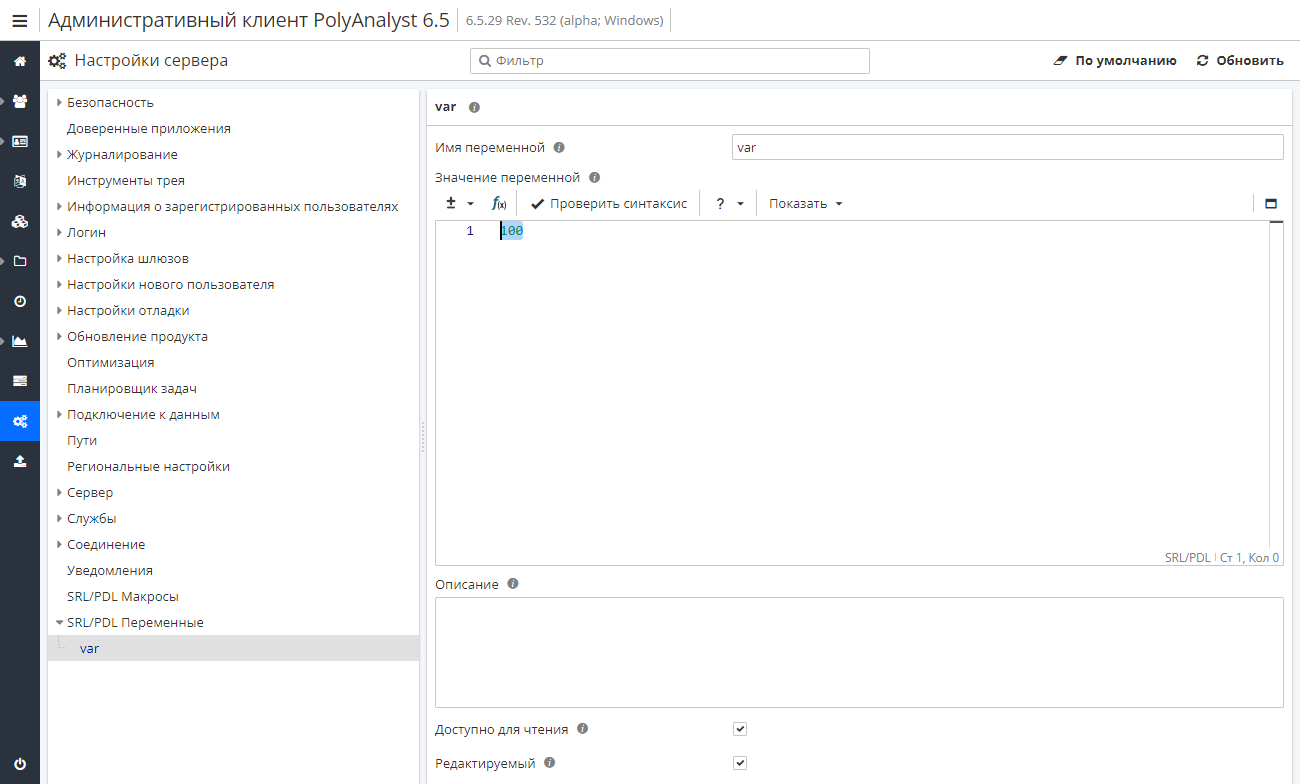Go to the Home sidebar icon

tap(19, 61)
